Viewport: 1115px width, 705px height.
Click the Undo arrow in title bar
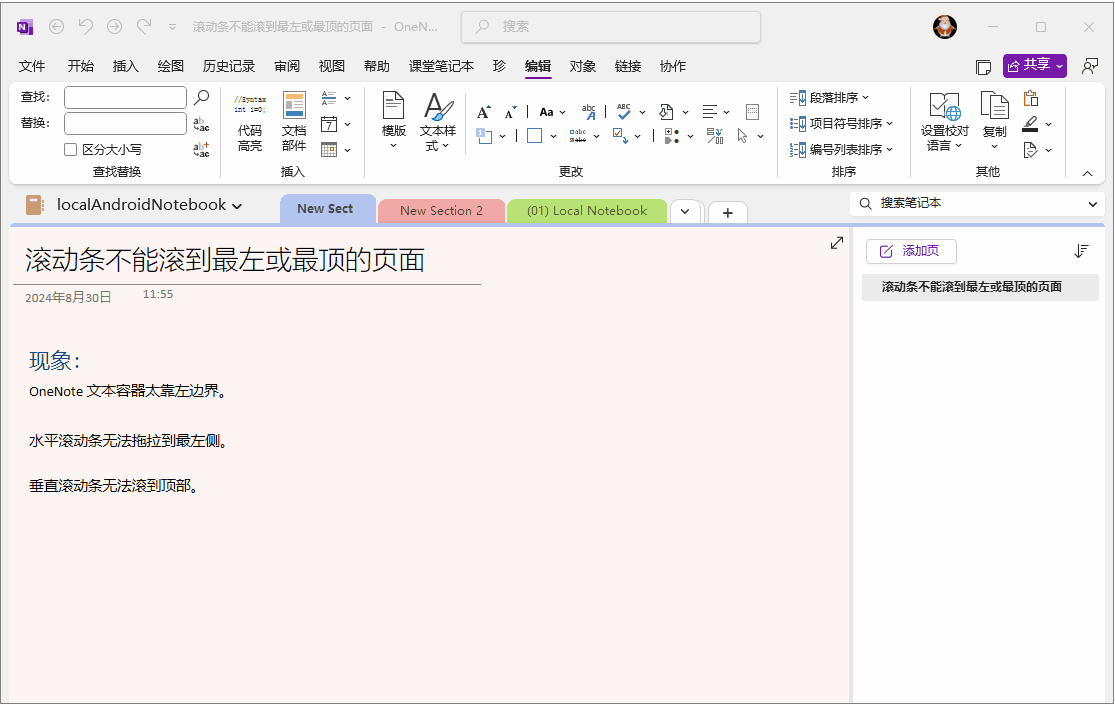86,26
